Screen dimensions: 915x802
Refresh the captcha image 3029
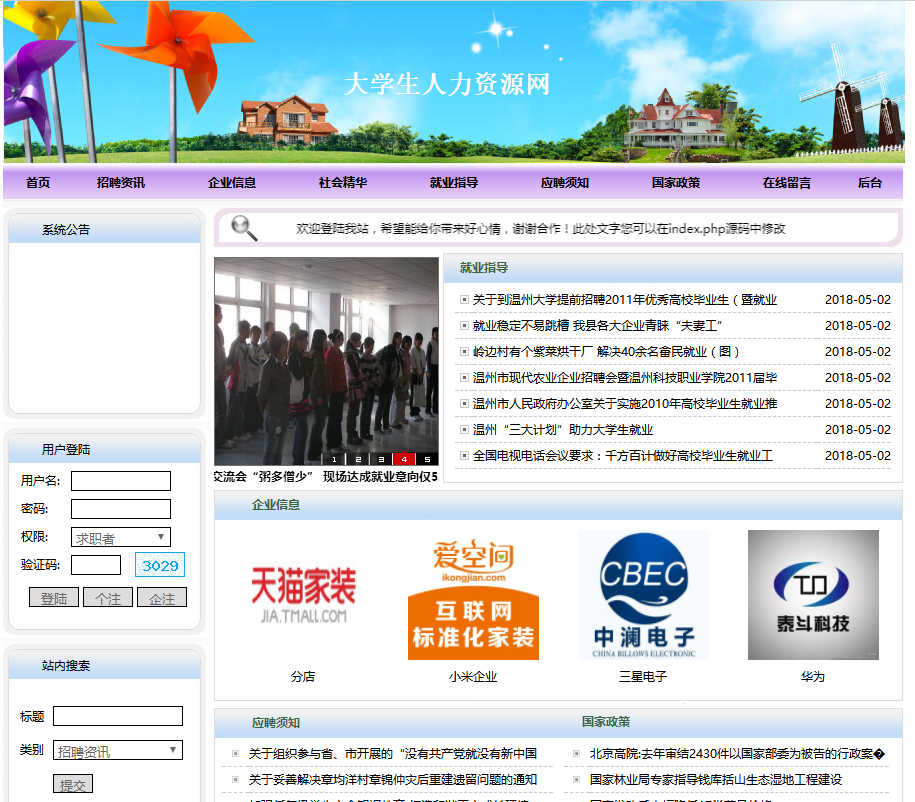160,565
